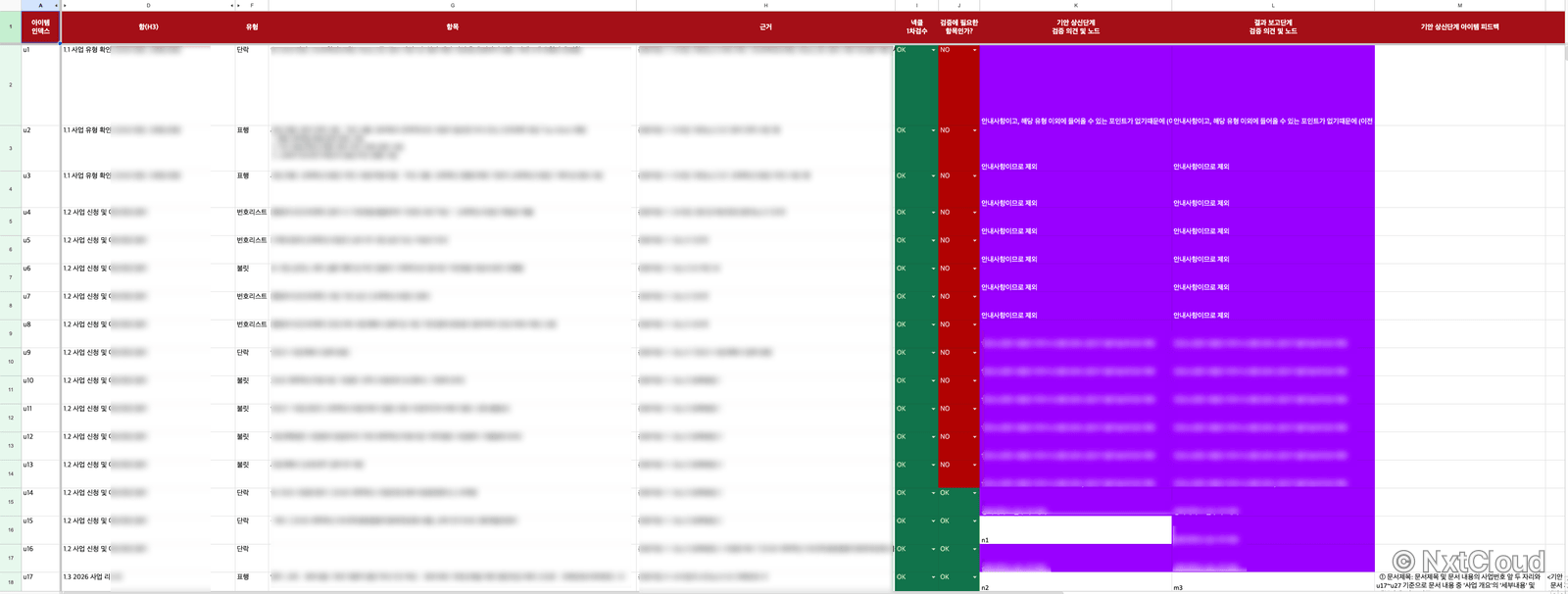Open the NO dropdown in row u1
The height and width of the screenshot is (594, 1568).
[974, 50]
